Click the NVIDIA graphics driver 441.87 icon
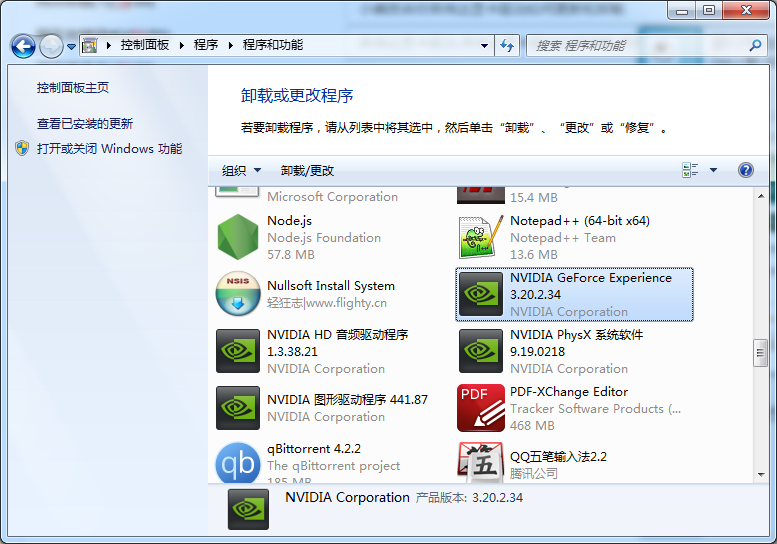Viewport: 777px width, 544px height. (x=238, y=408)
